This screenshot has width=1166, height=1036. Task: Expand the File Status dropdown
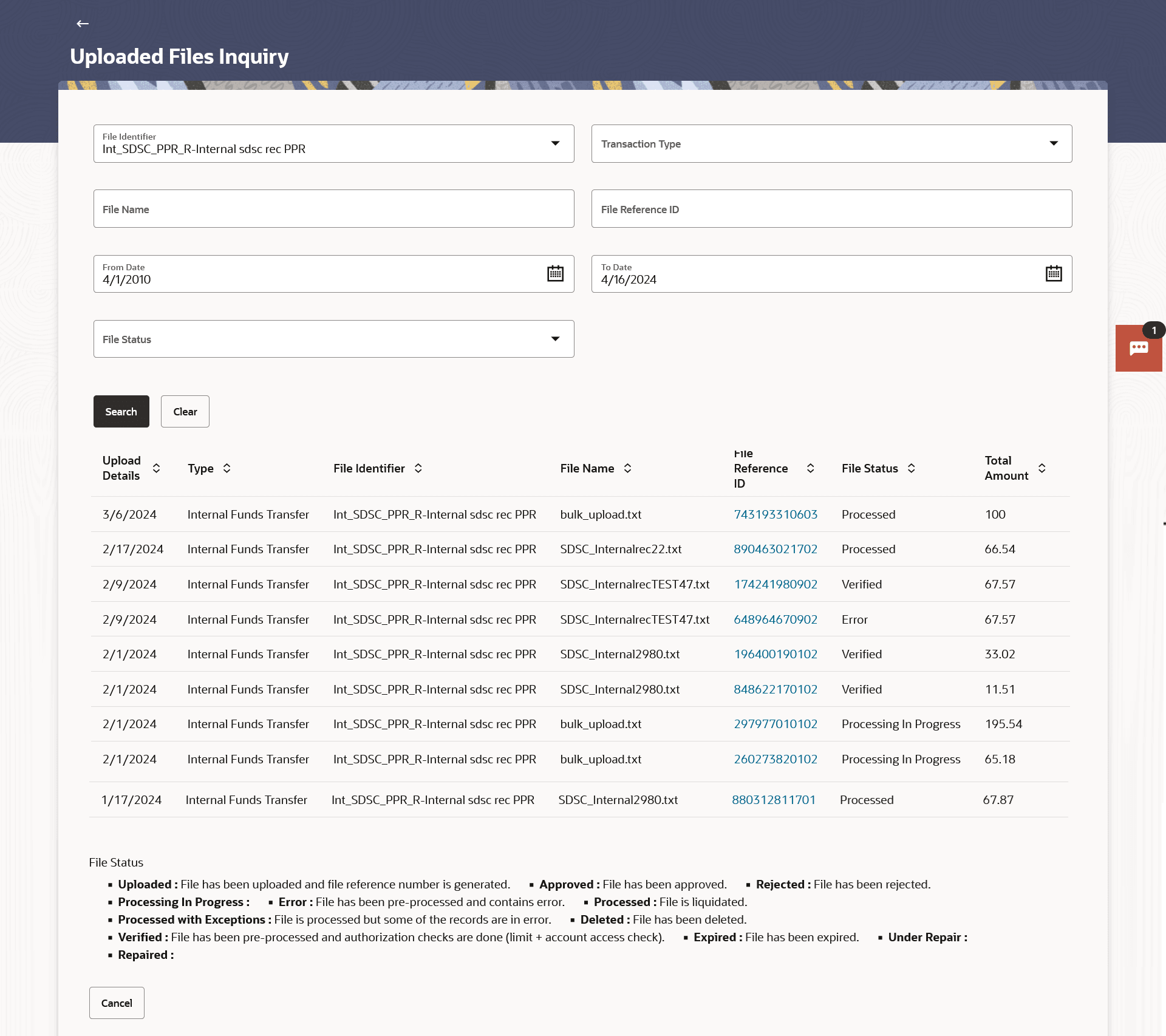point(555,339)
